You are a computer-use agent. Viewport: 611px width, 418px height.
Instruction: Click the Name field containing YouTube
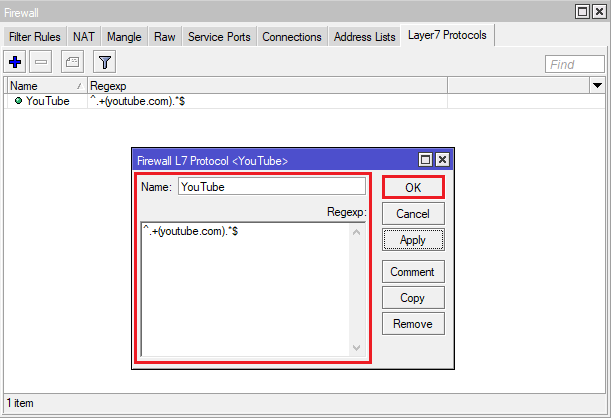[272, 187]
